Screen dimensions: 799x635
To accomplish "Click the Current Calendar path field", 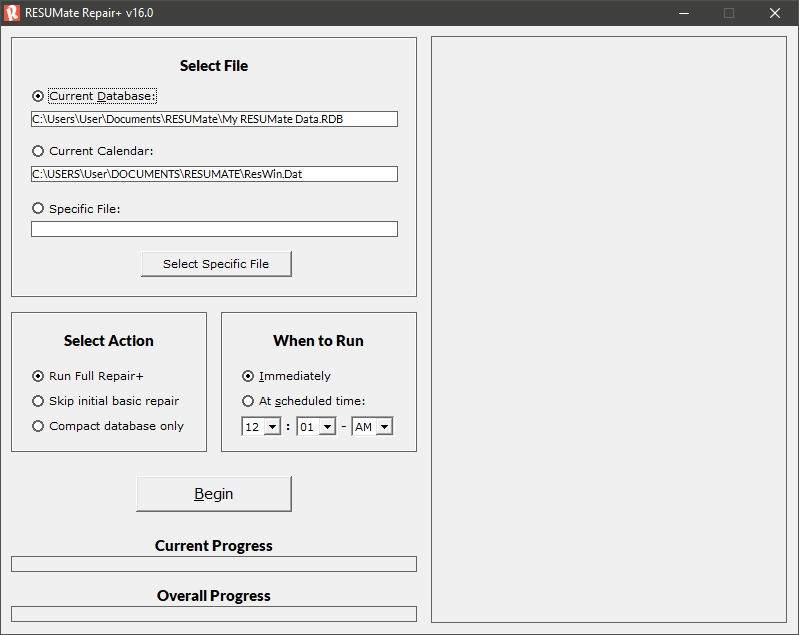I will [214, 174].
